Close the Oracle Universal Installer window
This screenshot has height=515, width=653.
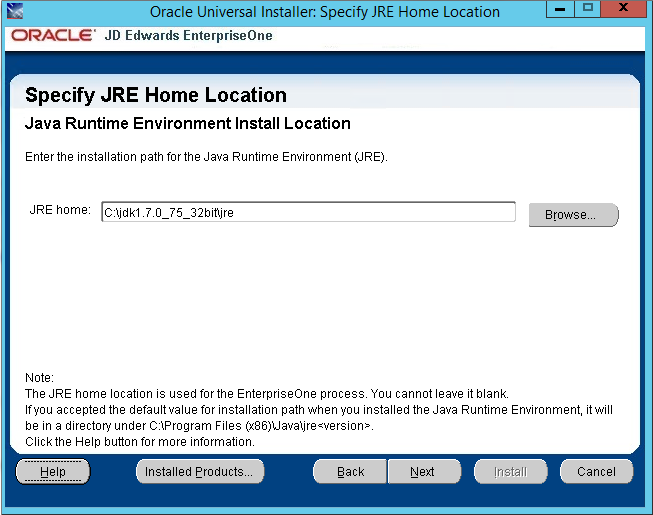click(624, 9)
